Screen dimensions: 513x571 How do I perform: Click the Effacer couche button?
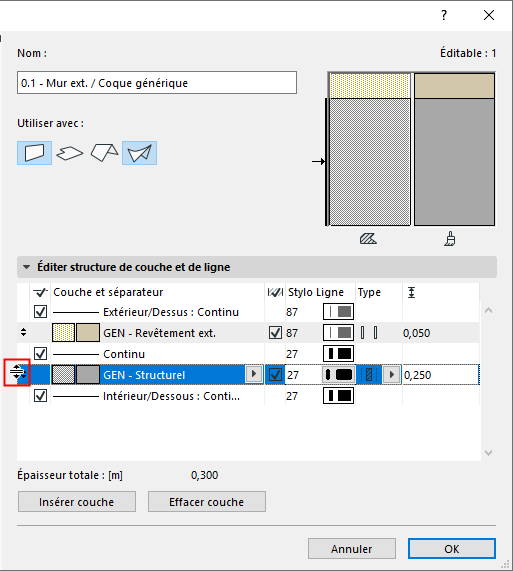[207, 502]
